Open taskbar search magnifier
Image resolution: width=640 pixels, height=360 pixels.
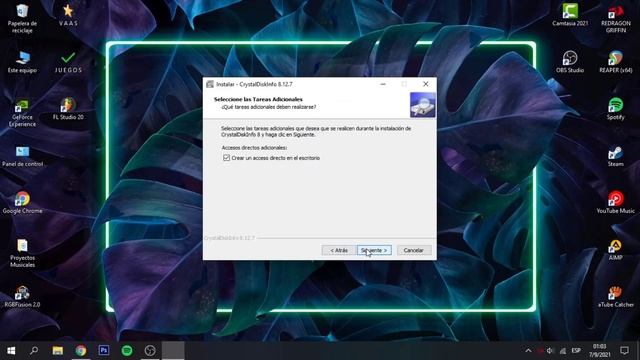pyautogui.click(x=34, y=351)
